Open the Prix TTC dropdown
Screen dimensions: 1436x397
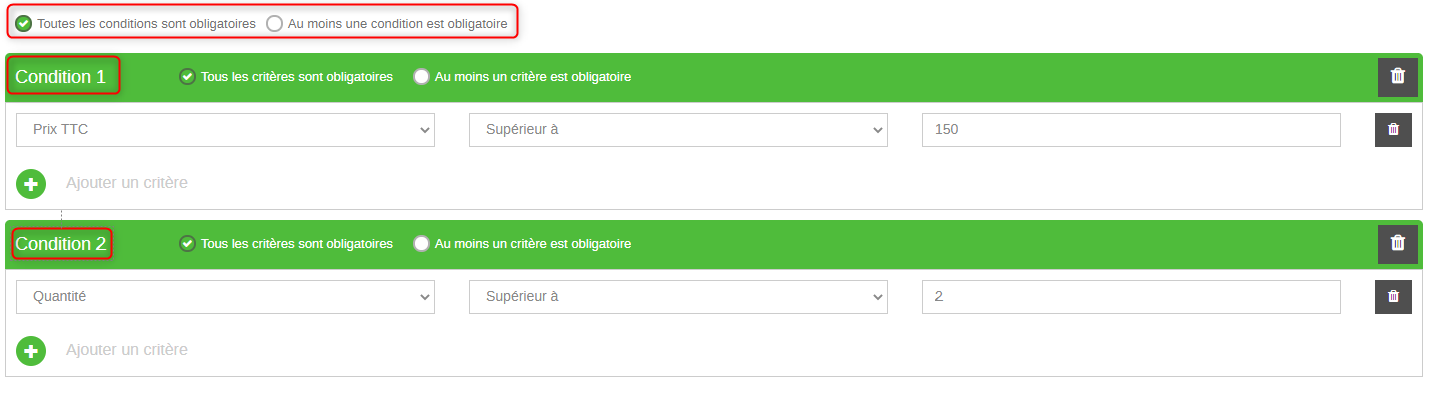(x=225, y=129)
